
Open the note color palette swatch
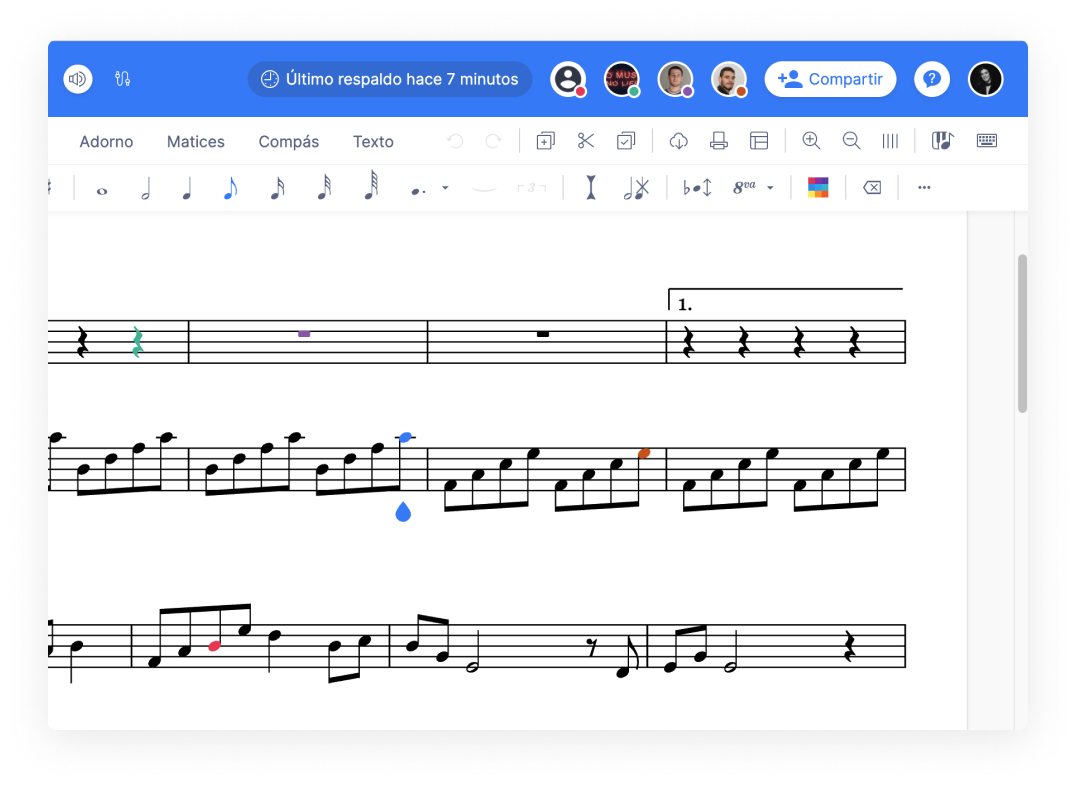click(818, 187)
